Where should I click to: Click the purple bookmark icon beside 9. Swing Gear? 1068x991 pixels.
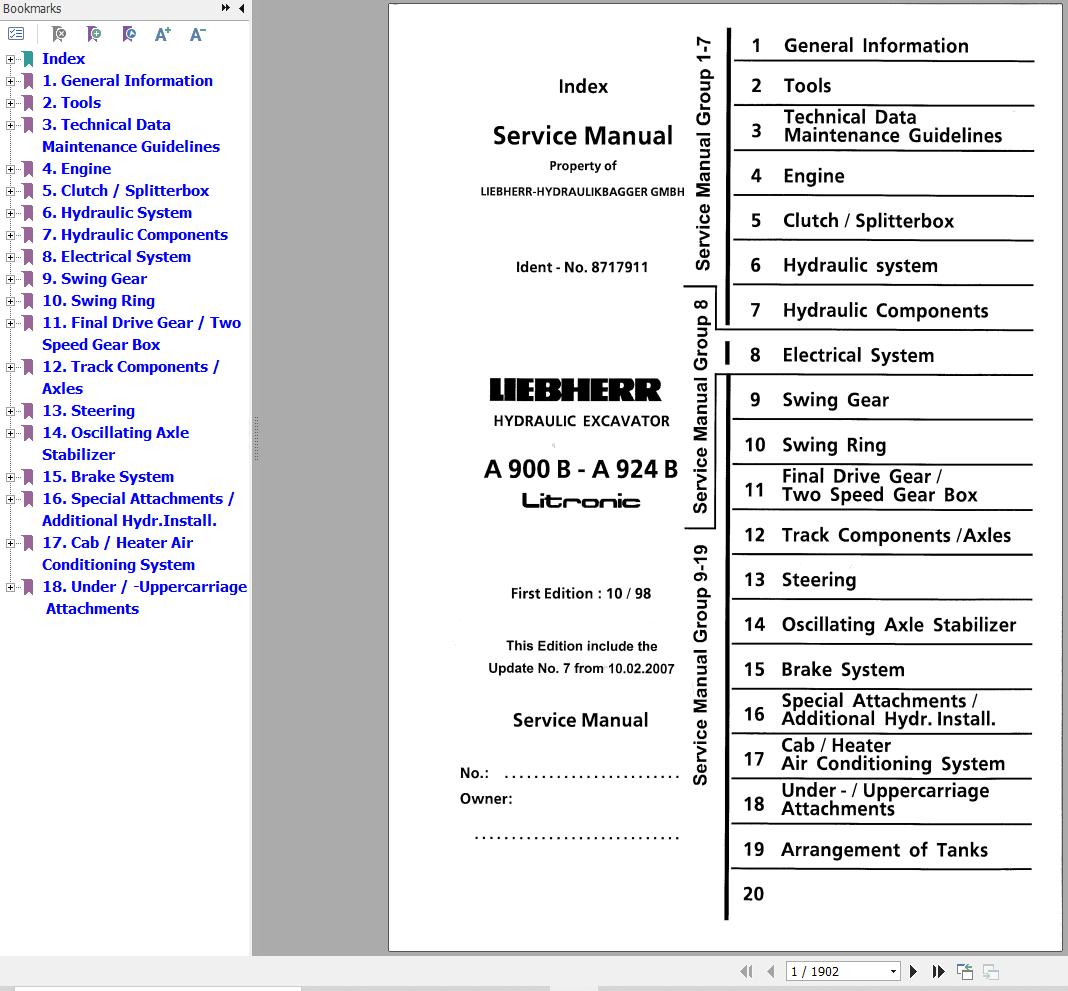click(x=28, y=279)
